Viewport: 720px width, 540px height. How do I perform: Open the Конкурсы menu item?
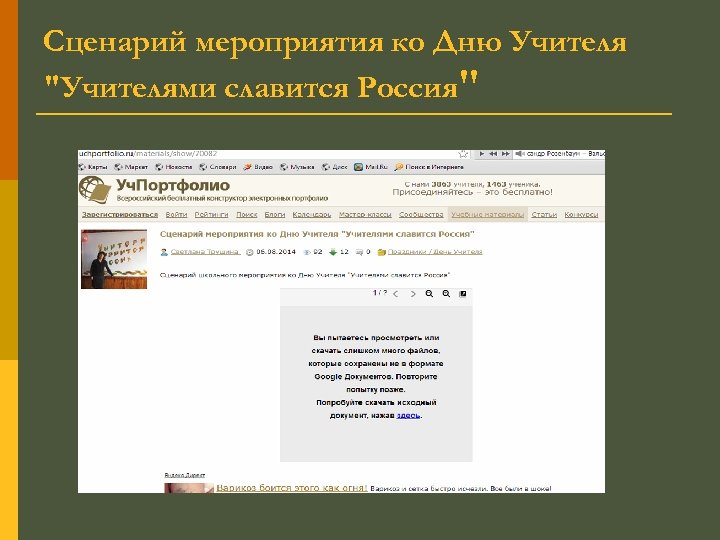[581, 214]
